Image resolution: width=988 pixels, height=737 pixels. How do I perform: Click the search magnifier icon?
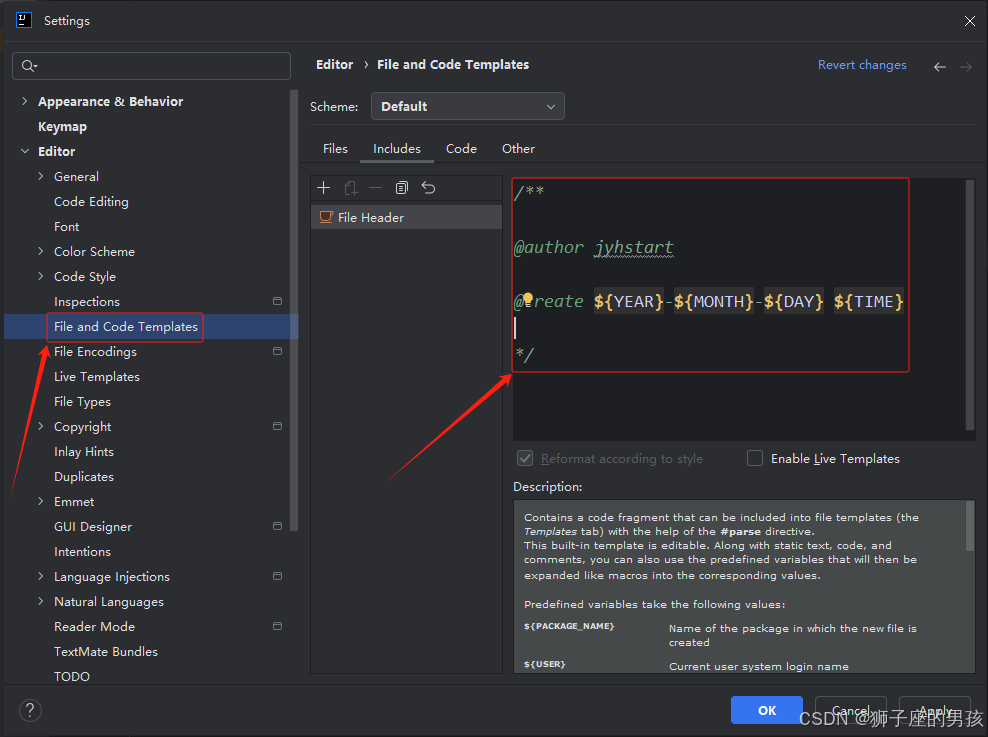(28, 66)
